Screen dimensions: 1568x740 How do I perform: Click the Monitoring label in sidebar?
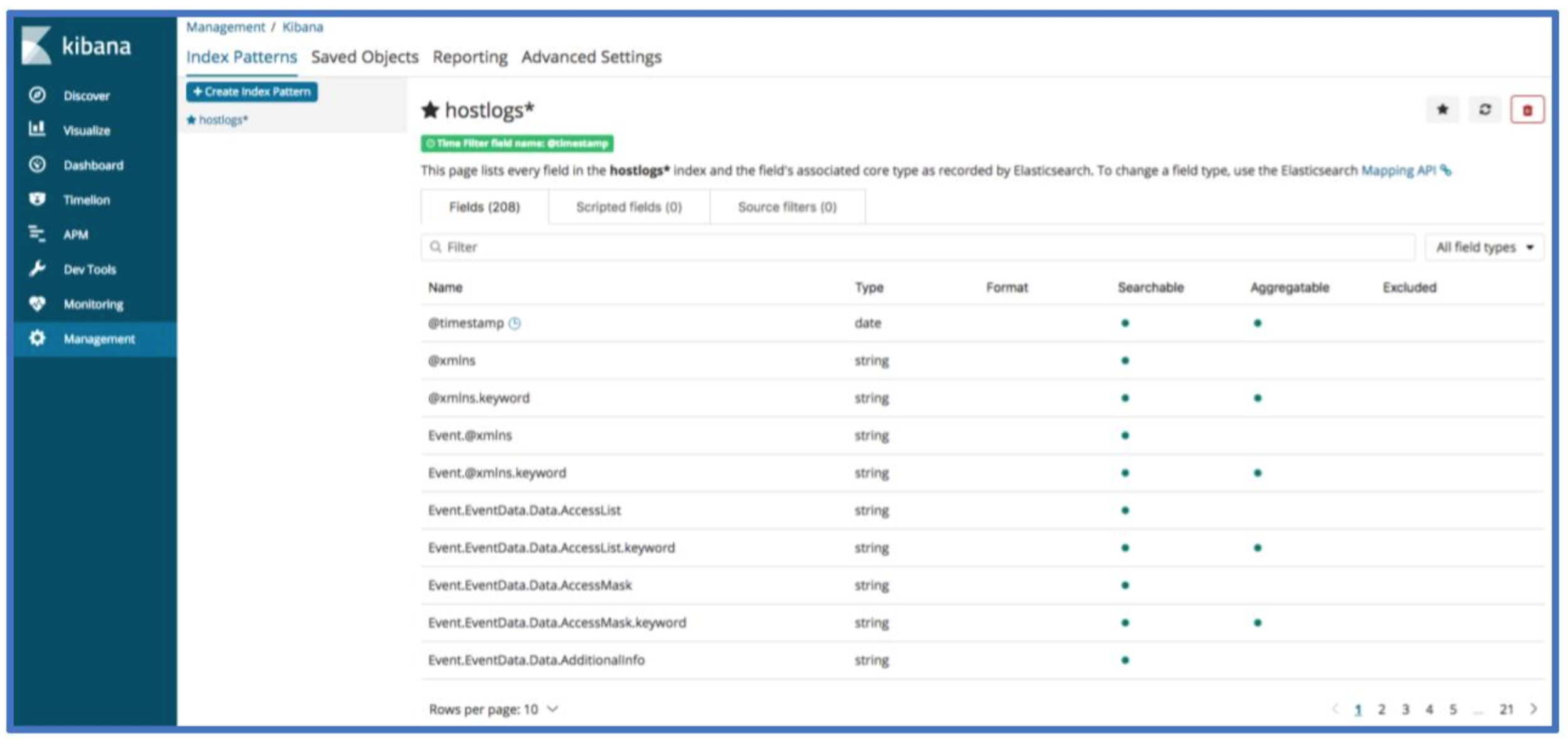pos(93,304)
